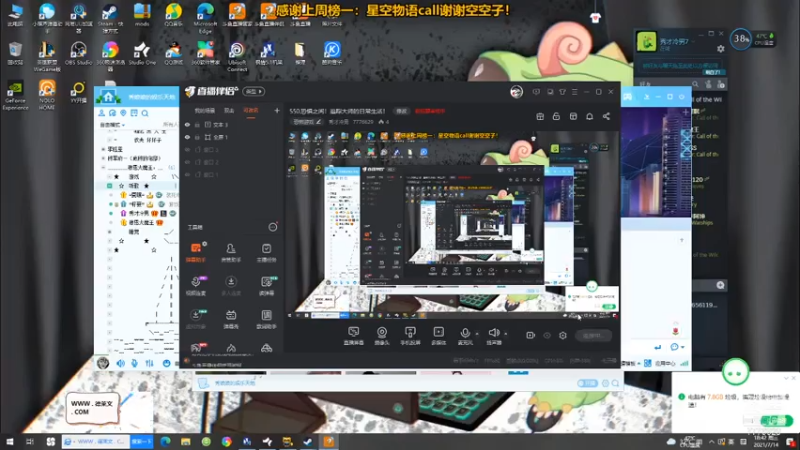This screenshot has width=800, height=450.
Task: Open the equalizer icon in YY bottom bar
Action: (149, 363)
